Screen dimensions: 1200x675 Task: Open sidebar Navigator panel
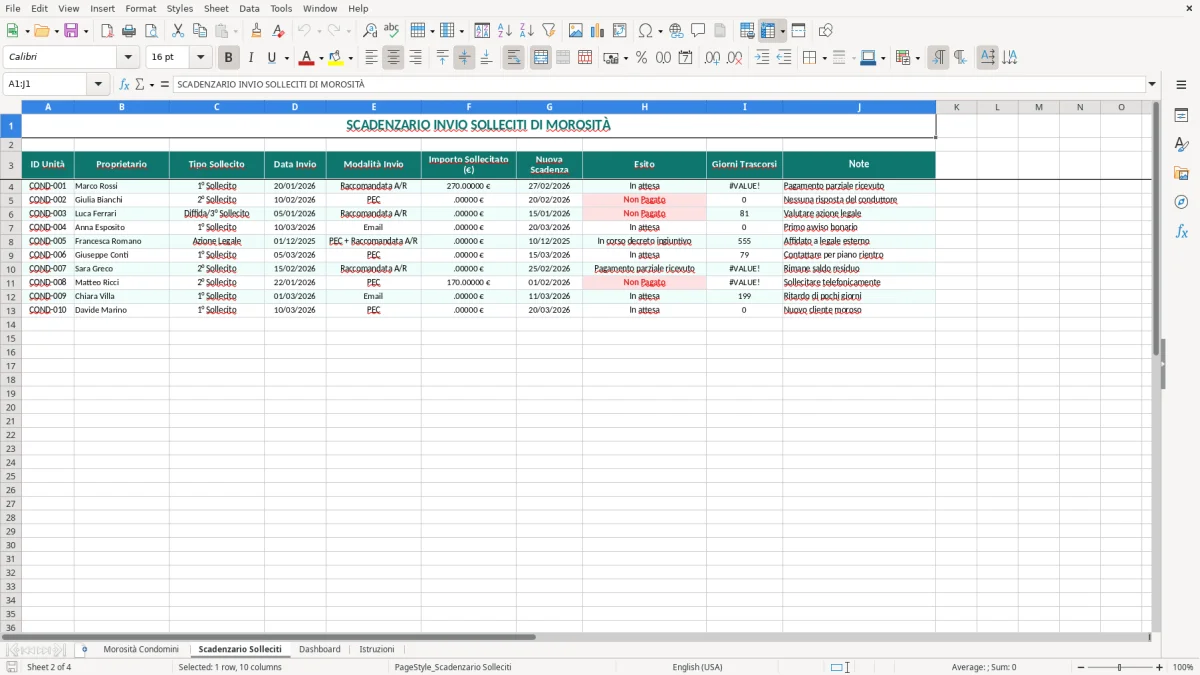point(1181,202)
